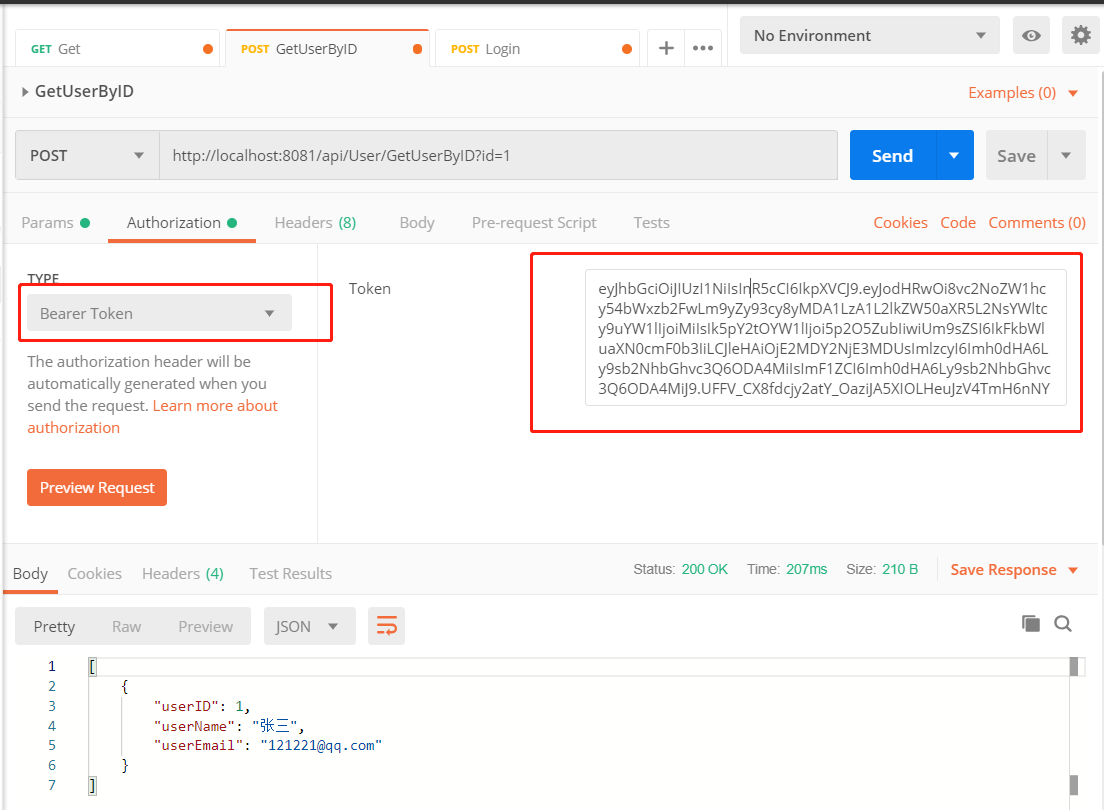The image size is (1104, 810).
Task: Click the 210 B response size value
Action: (900, 569)
